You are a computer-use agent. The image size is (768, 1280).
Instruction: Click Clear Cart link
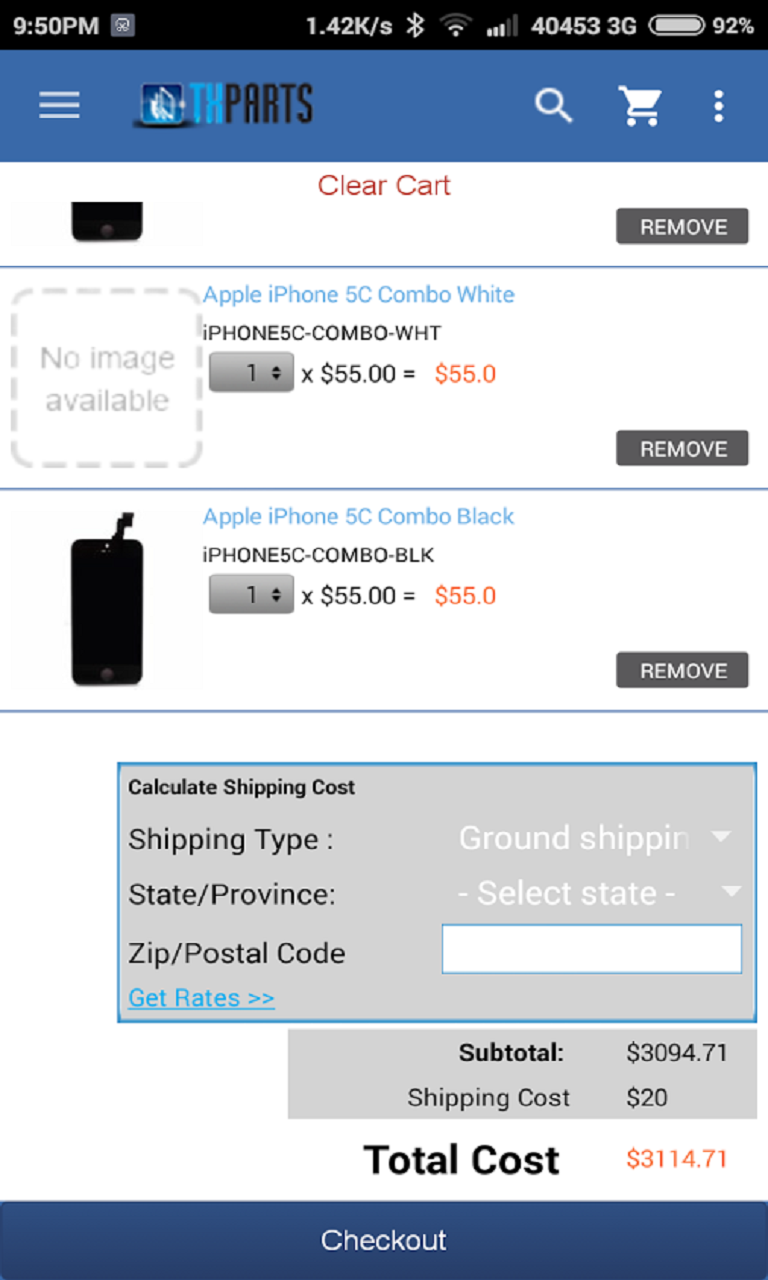point(384,185)
